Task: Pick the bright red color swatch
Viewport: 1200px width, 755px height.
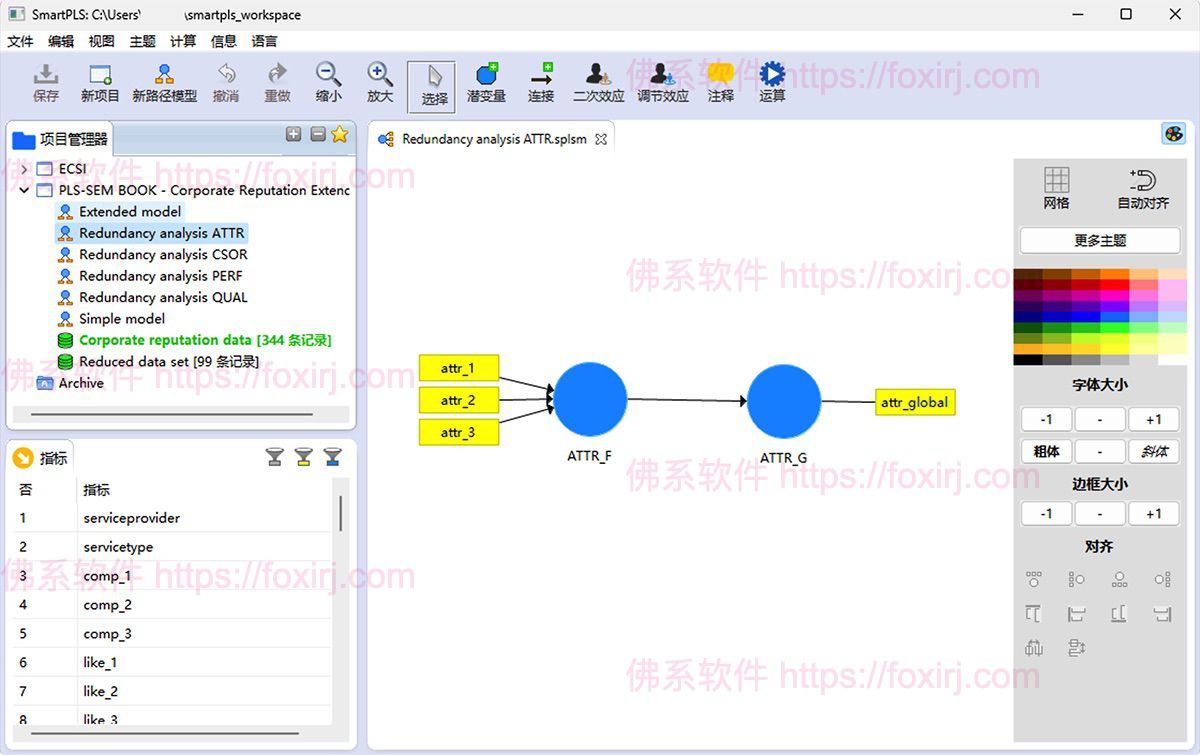Action: (x=1114, y=286)
